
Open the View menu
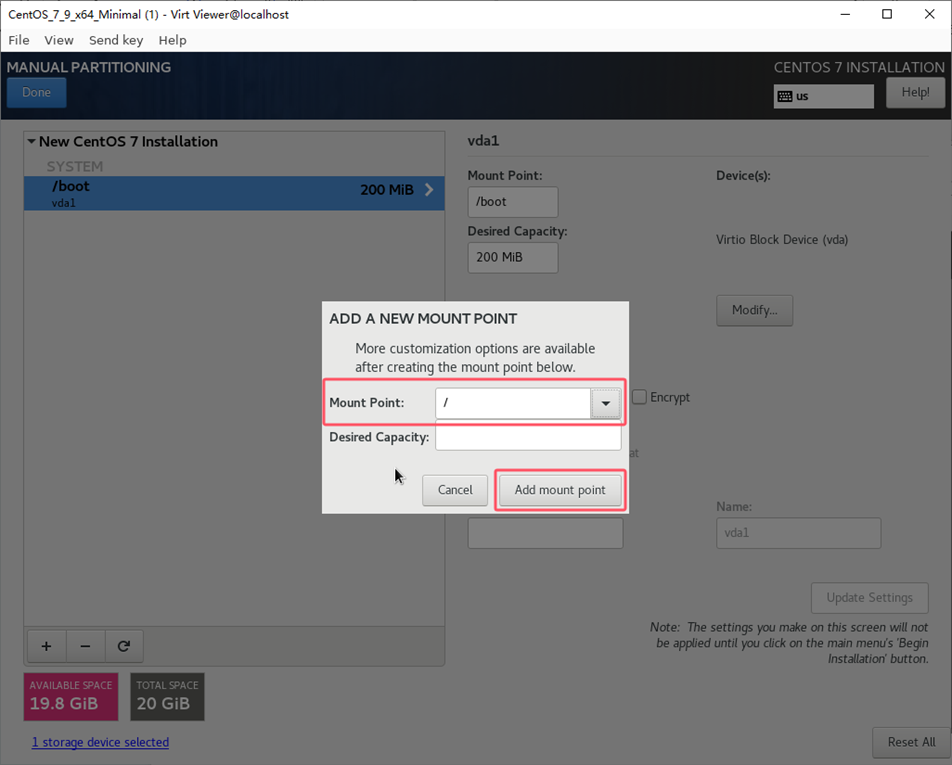pyautogui.click(x=59, y=40)
